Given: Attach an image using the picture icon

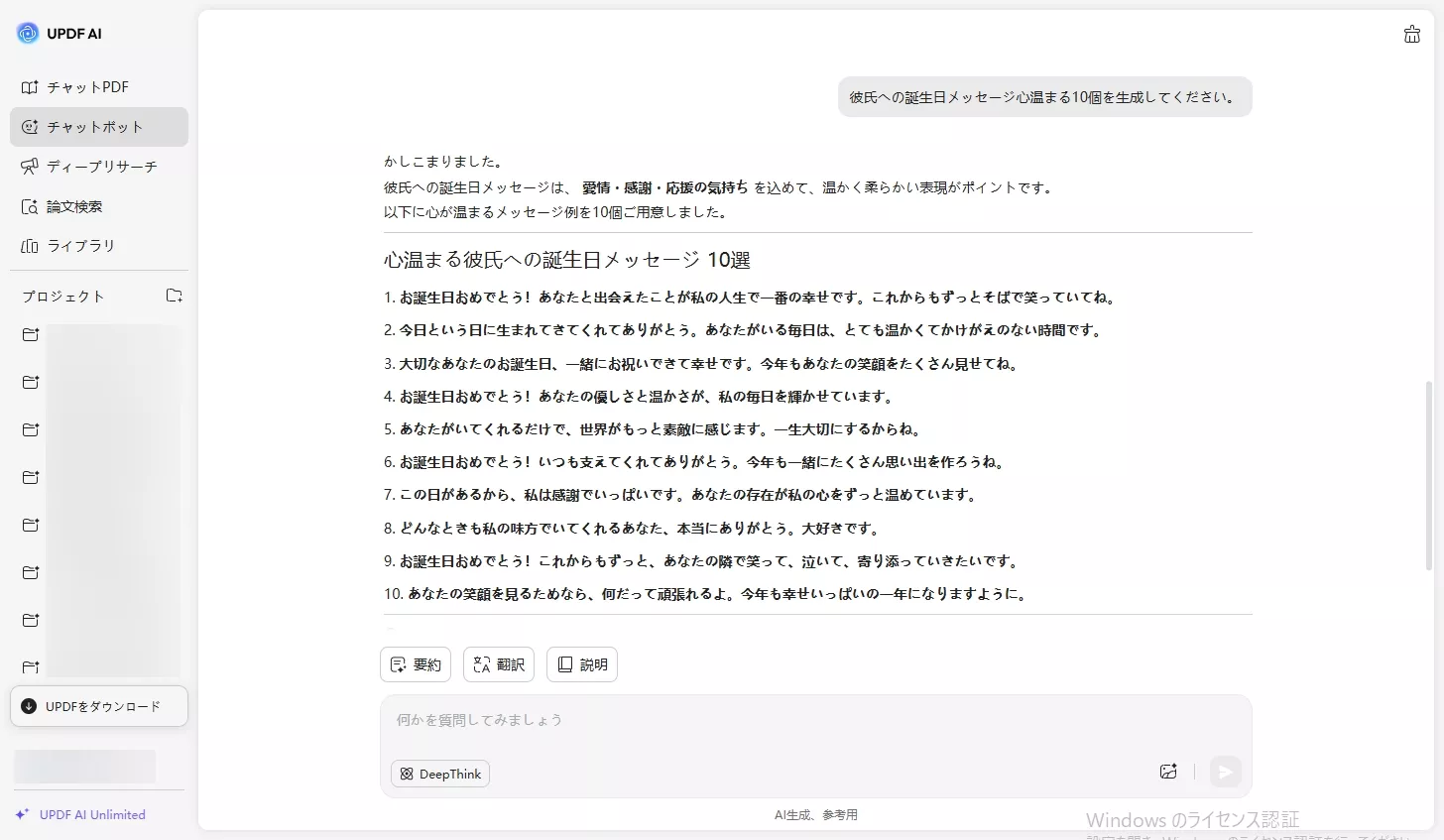Looking at the screenshot, I should (x=1168, y=772).
